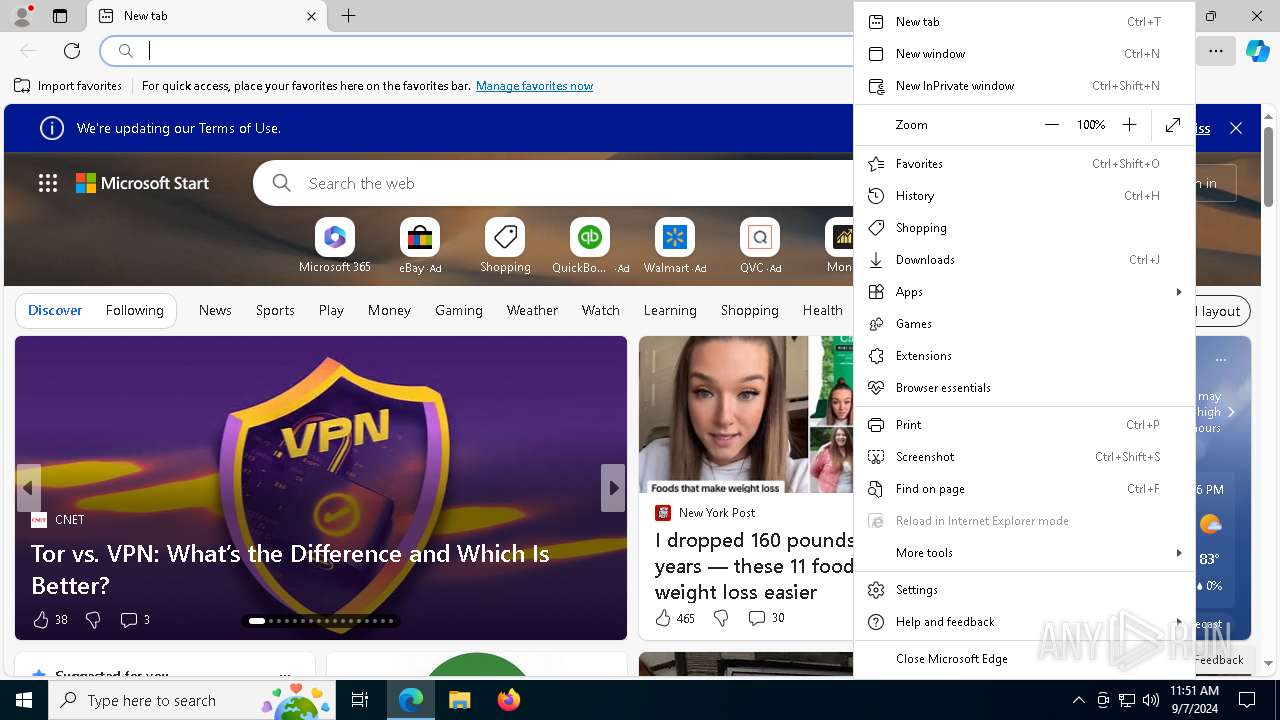Open File Explorer from taskbar
1280x720 pixels.
pos(459,700)
